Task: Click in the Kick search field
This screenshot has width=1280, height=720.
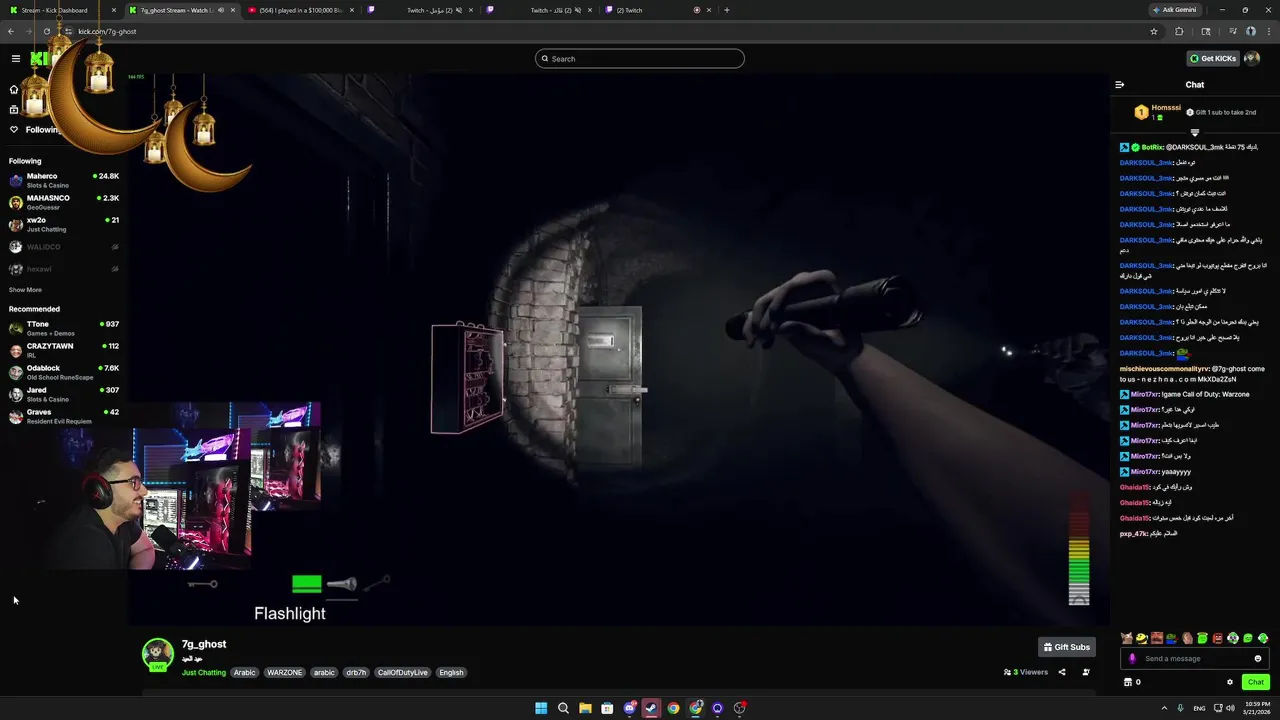Action: click(640, 58)
